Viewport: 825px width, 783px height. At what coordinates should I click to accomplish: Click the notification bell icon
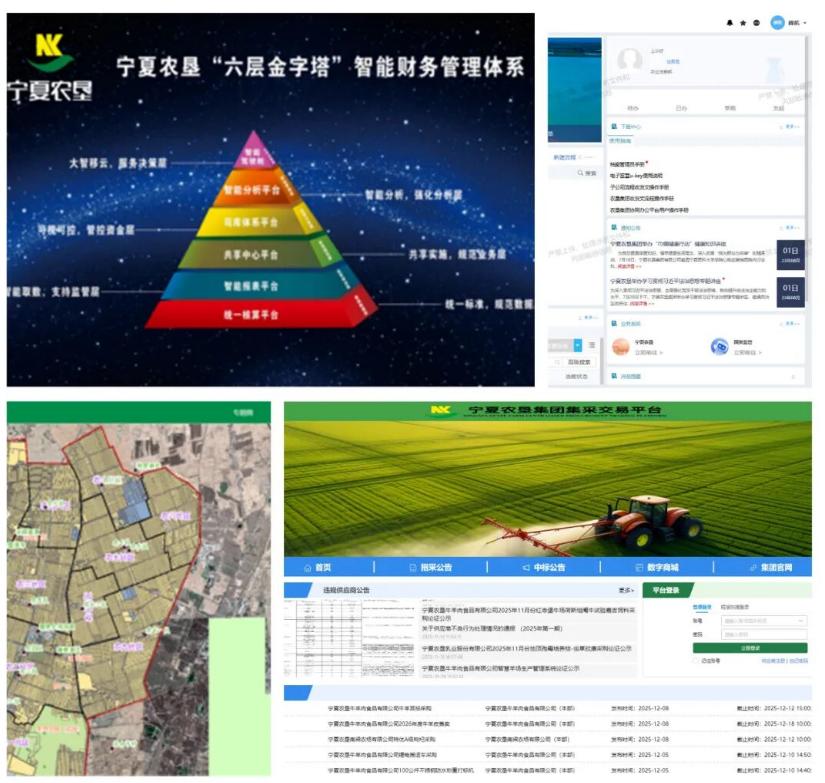pos(729,22)
